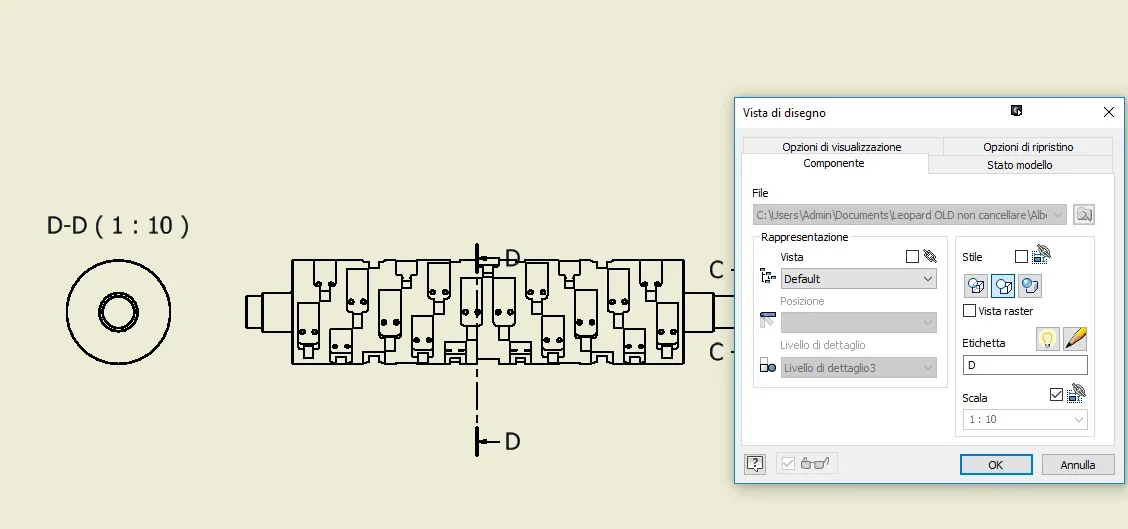1128x529 pixels.
Task: Toggle label visibility light bulb icon
Action: 1047,339
